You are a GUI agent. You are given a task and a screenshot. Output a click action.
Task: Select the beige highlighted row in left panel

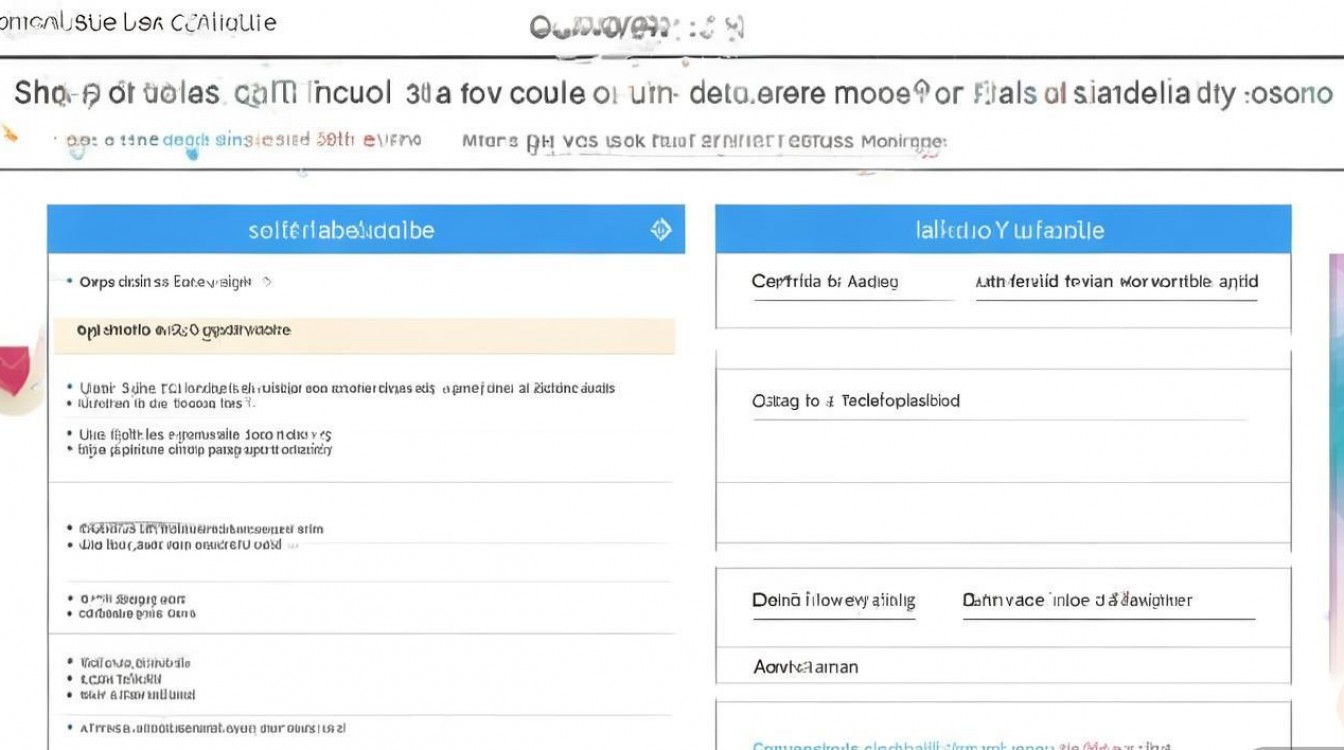click(364, 330)
